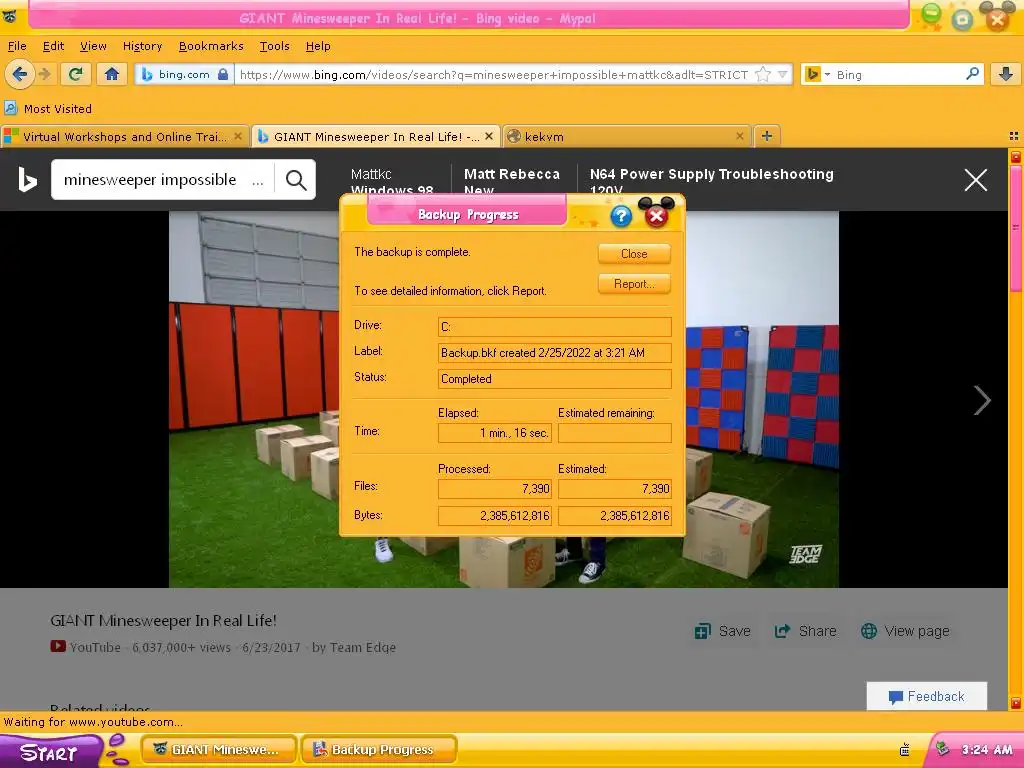1024x768 pixels.
Task: Close the video overlay with X
Action: (976, 180)
